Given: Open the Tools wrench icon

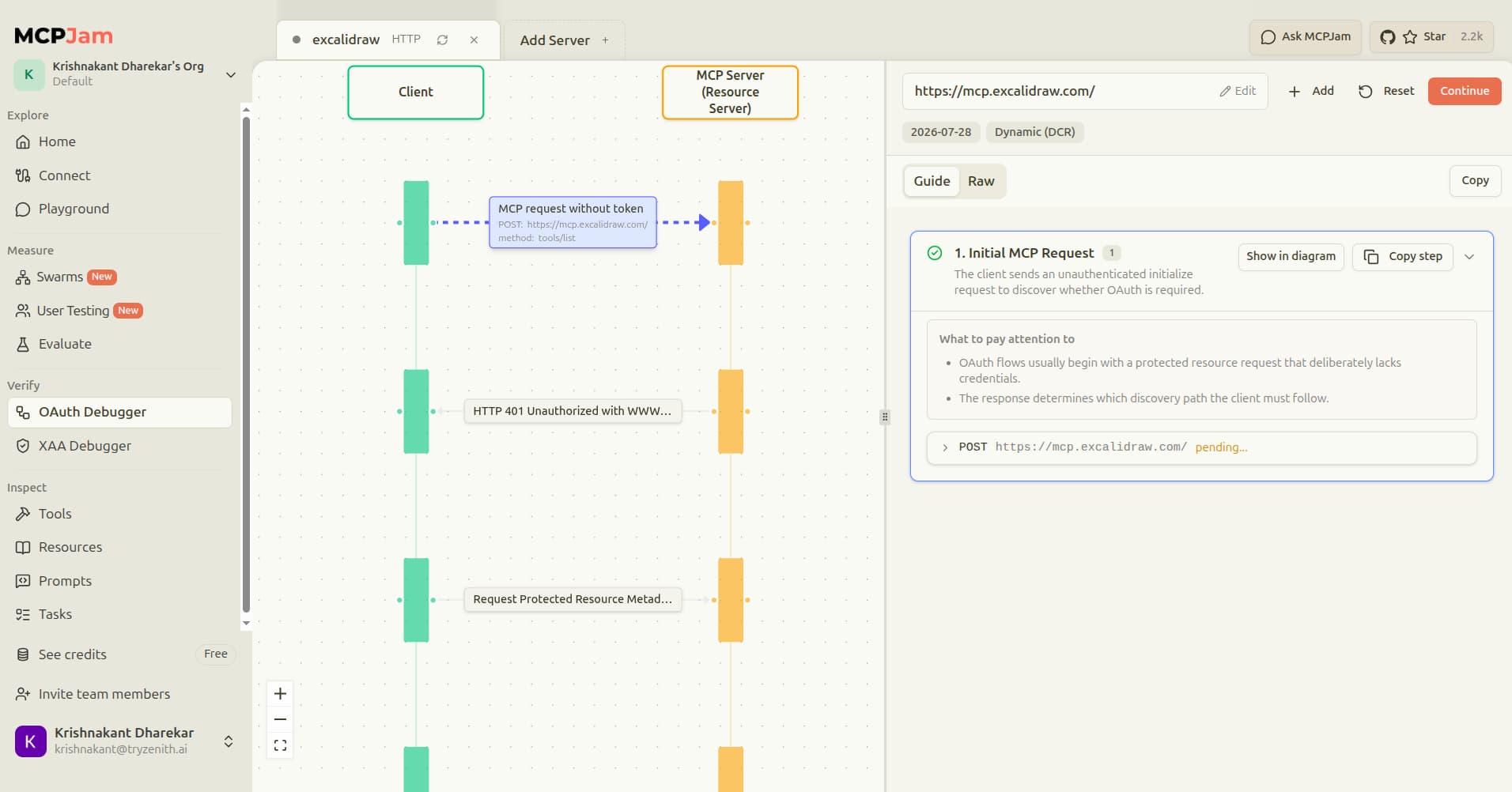Looking at the screenshot, I should [23, 514].
